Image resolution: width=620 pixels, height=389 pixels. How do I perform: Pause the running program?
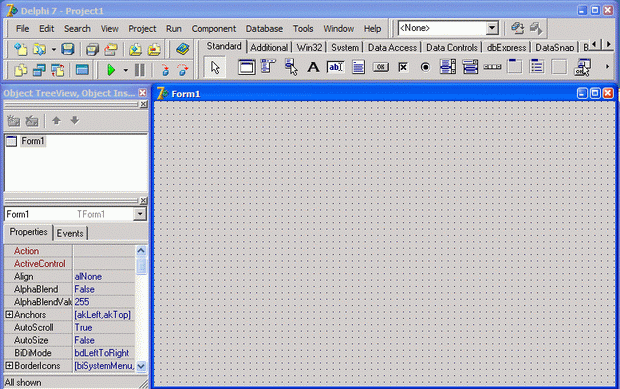pyautogui.click(x=140, y=70)
